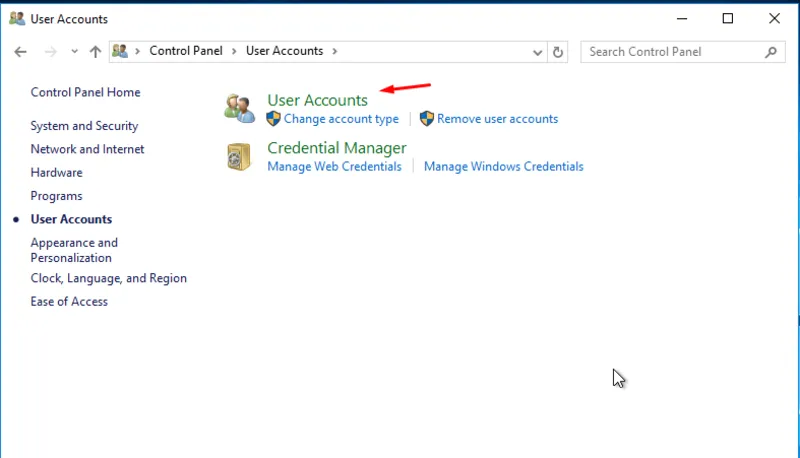Click the search magnifier icon
This screenshot has height=458, width=800.
(x=770, y=52)
